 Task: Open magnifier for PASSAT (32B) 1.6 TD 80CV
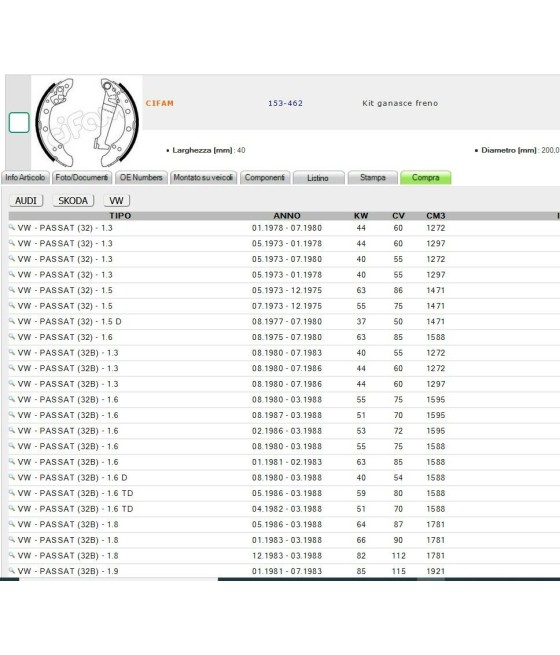tap(12, 493)
